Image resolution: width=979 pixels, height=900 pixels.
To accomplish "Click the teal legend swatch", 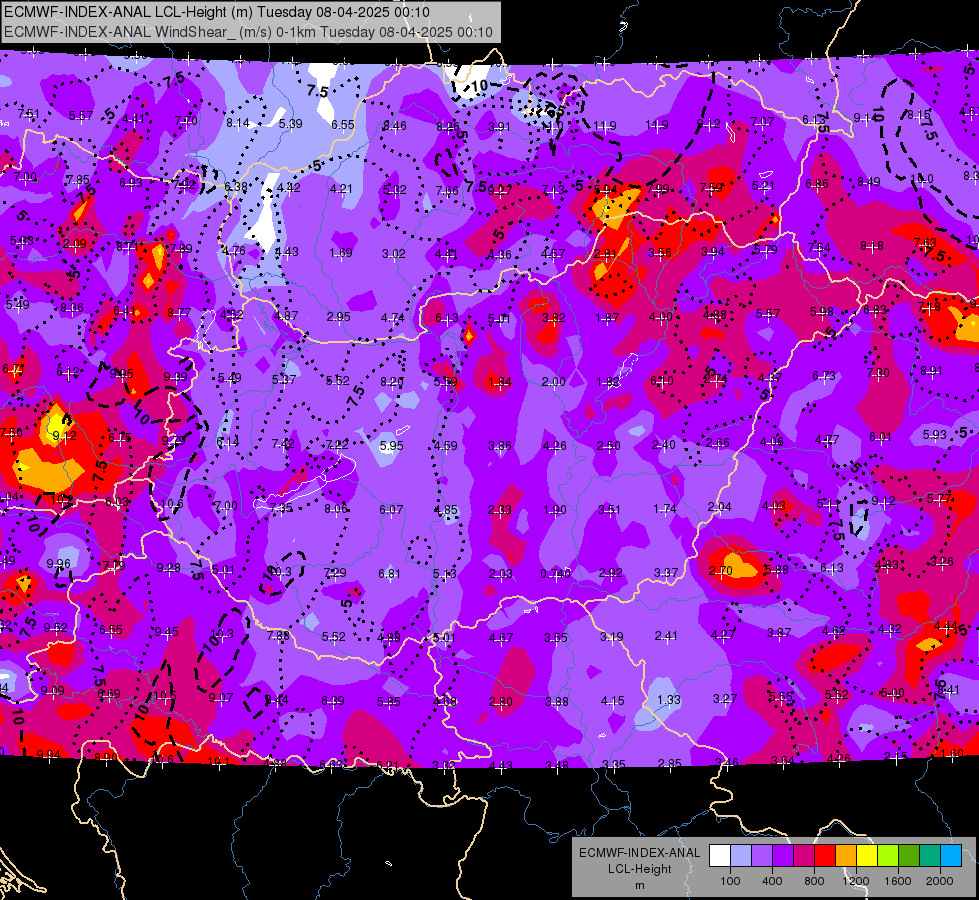I will click(930, 855).
